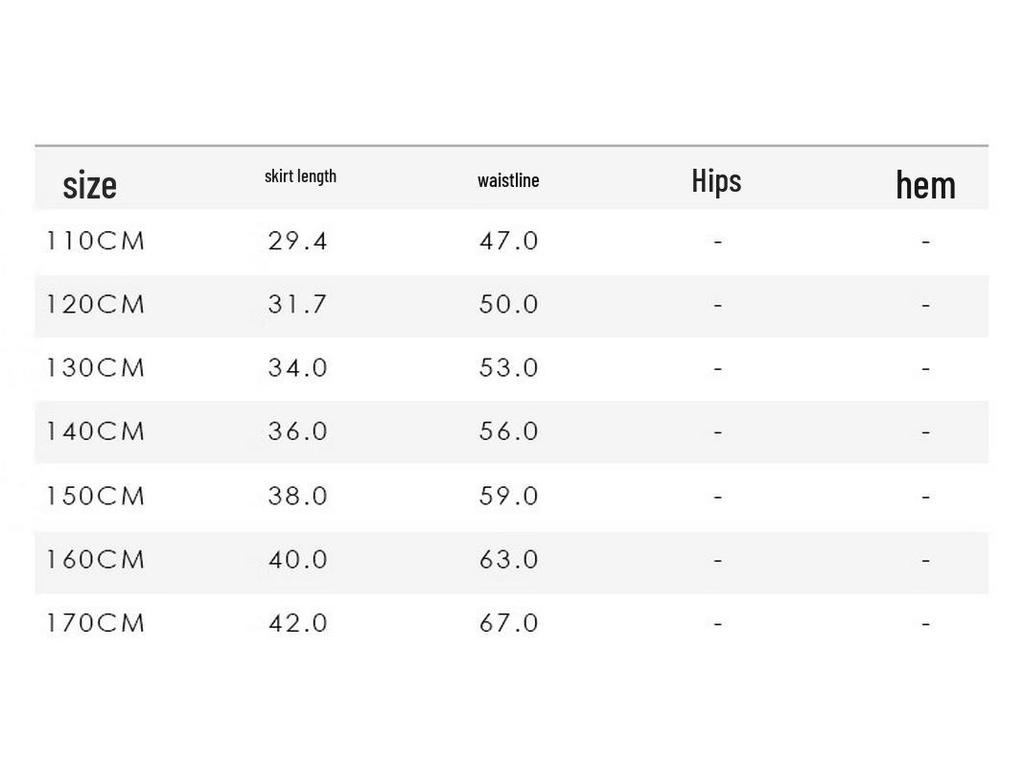Image resolution: width=1024 pixels, height=768 pixels.
Task: Select the 140CM size row label
Action: [95, 431]
